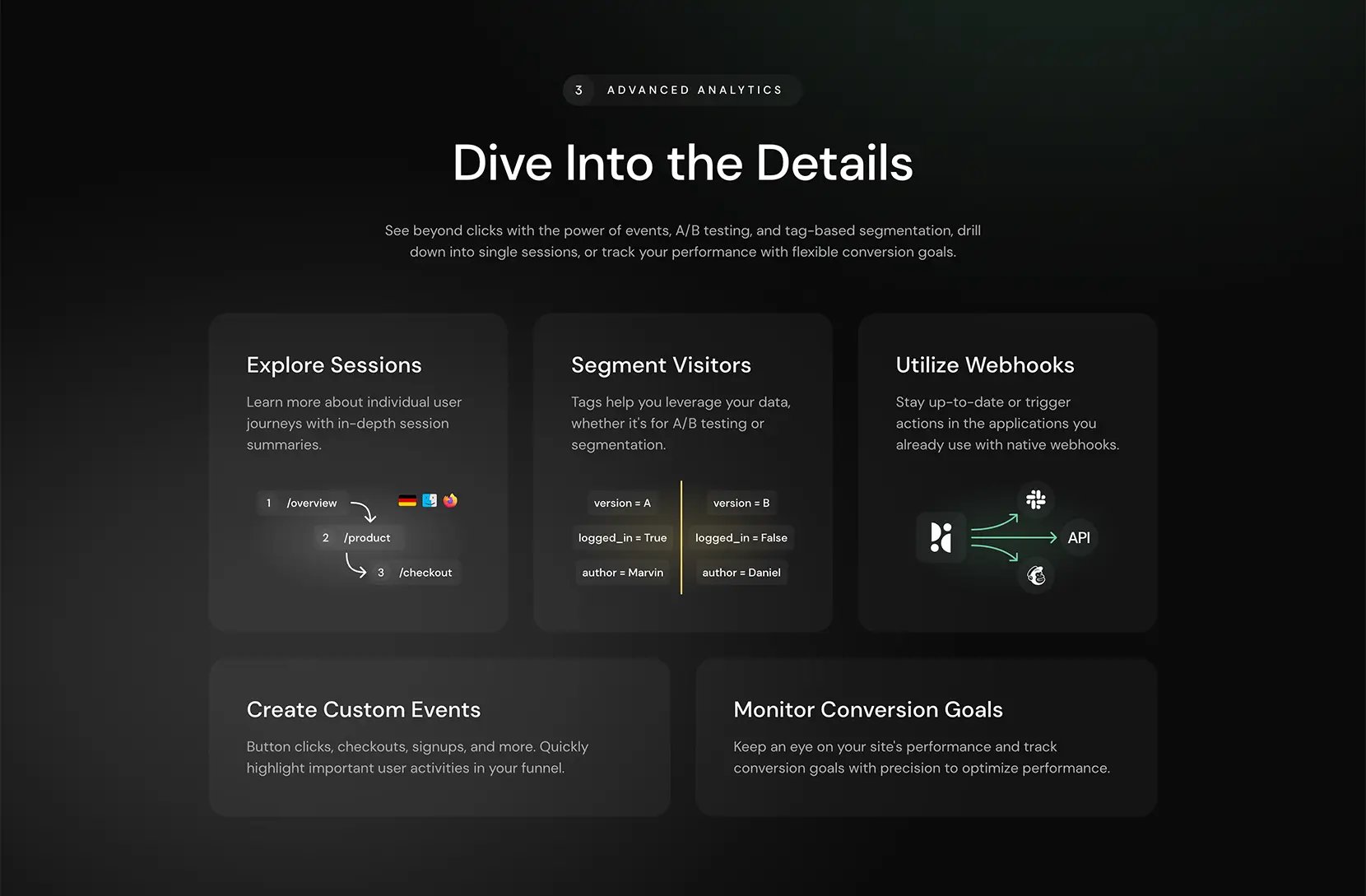1366x896 pixels.
Task: Open the Create Custom Events card
Action: (x=439, y=737)
